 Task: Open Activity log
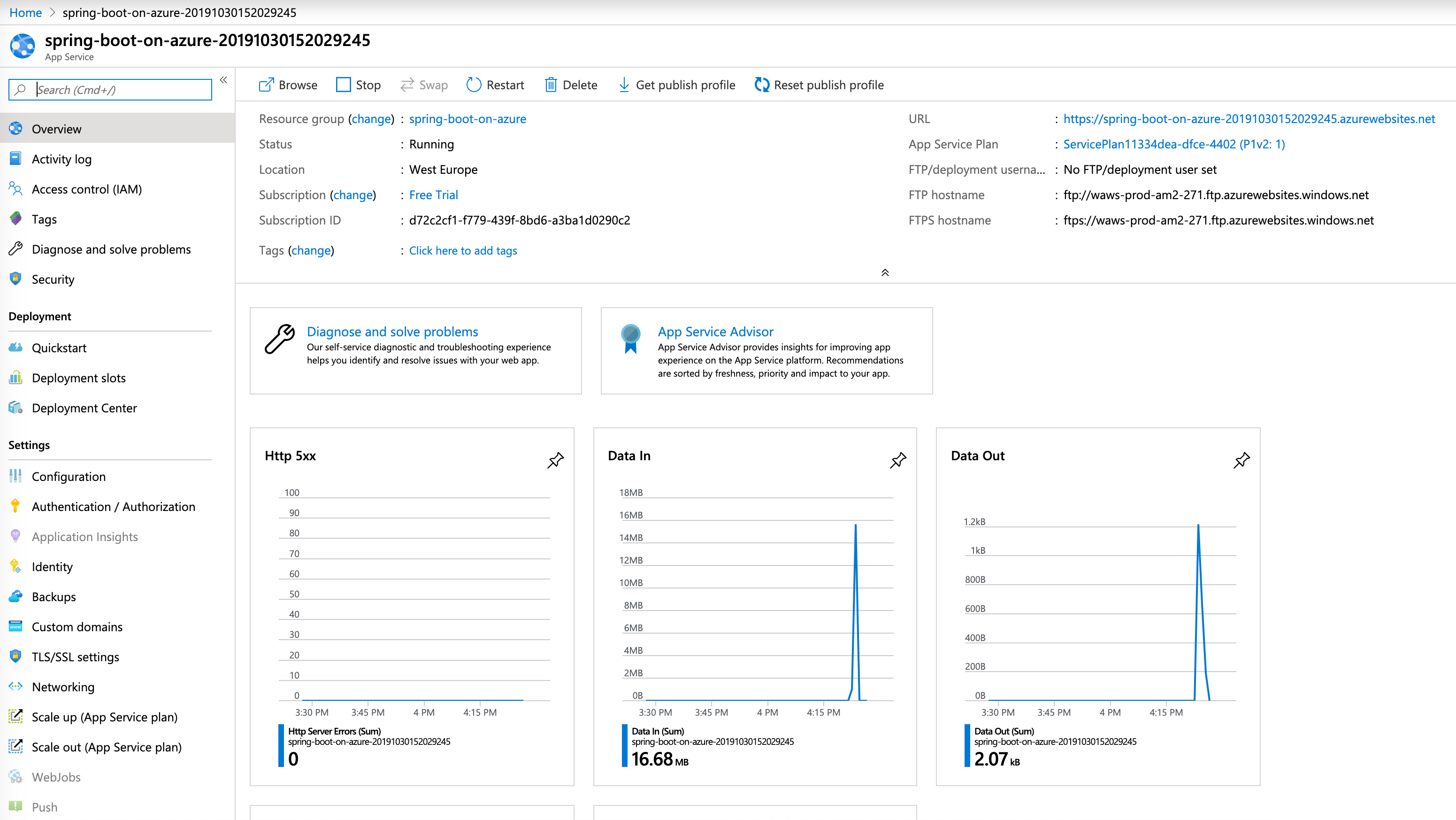pyautogui.click(x=117, y=159)
